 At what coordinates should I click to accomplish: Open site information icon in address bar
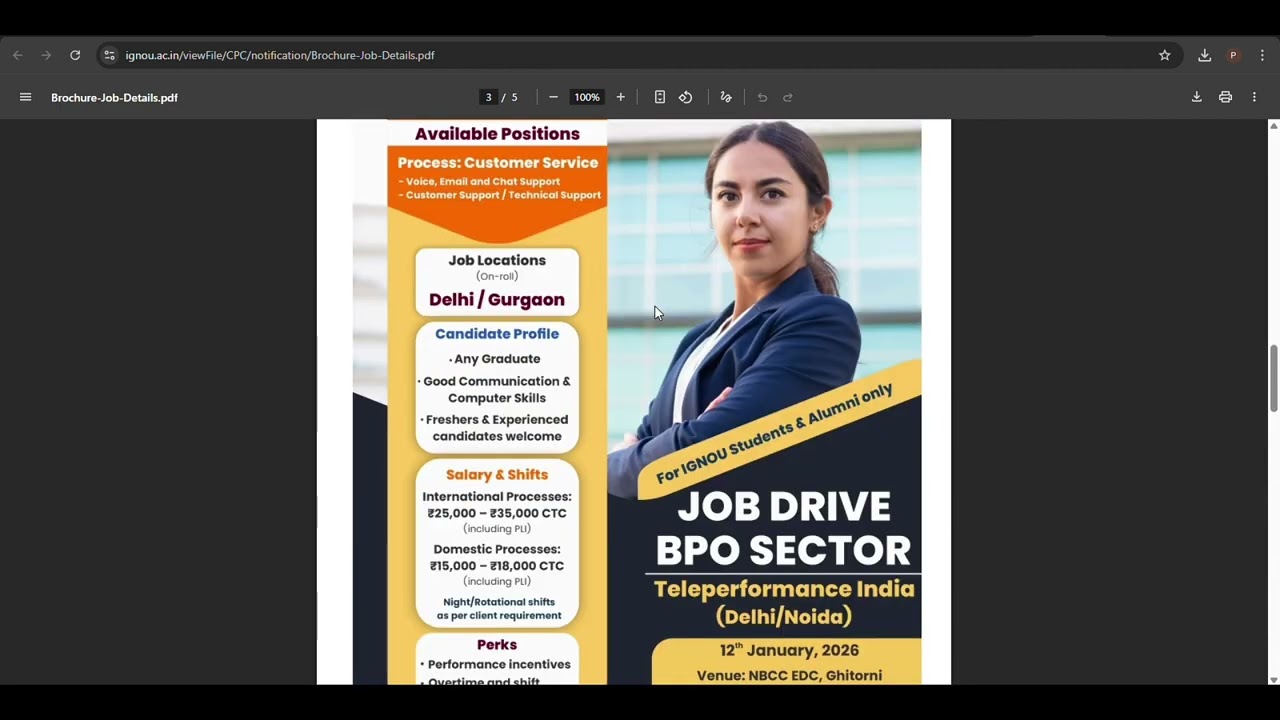pos(109,55)
